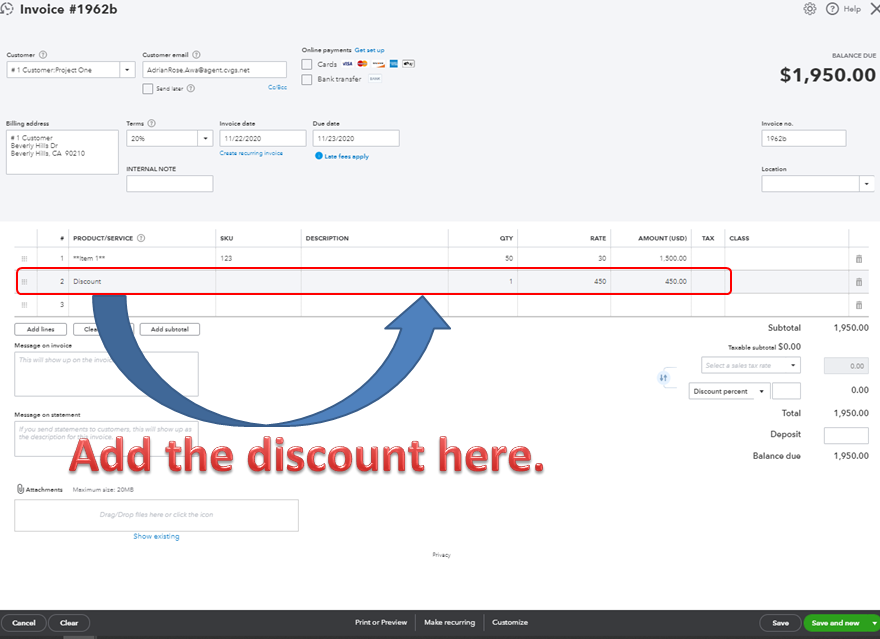Click the Add subtotal button

pos(169,329)
